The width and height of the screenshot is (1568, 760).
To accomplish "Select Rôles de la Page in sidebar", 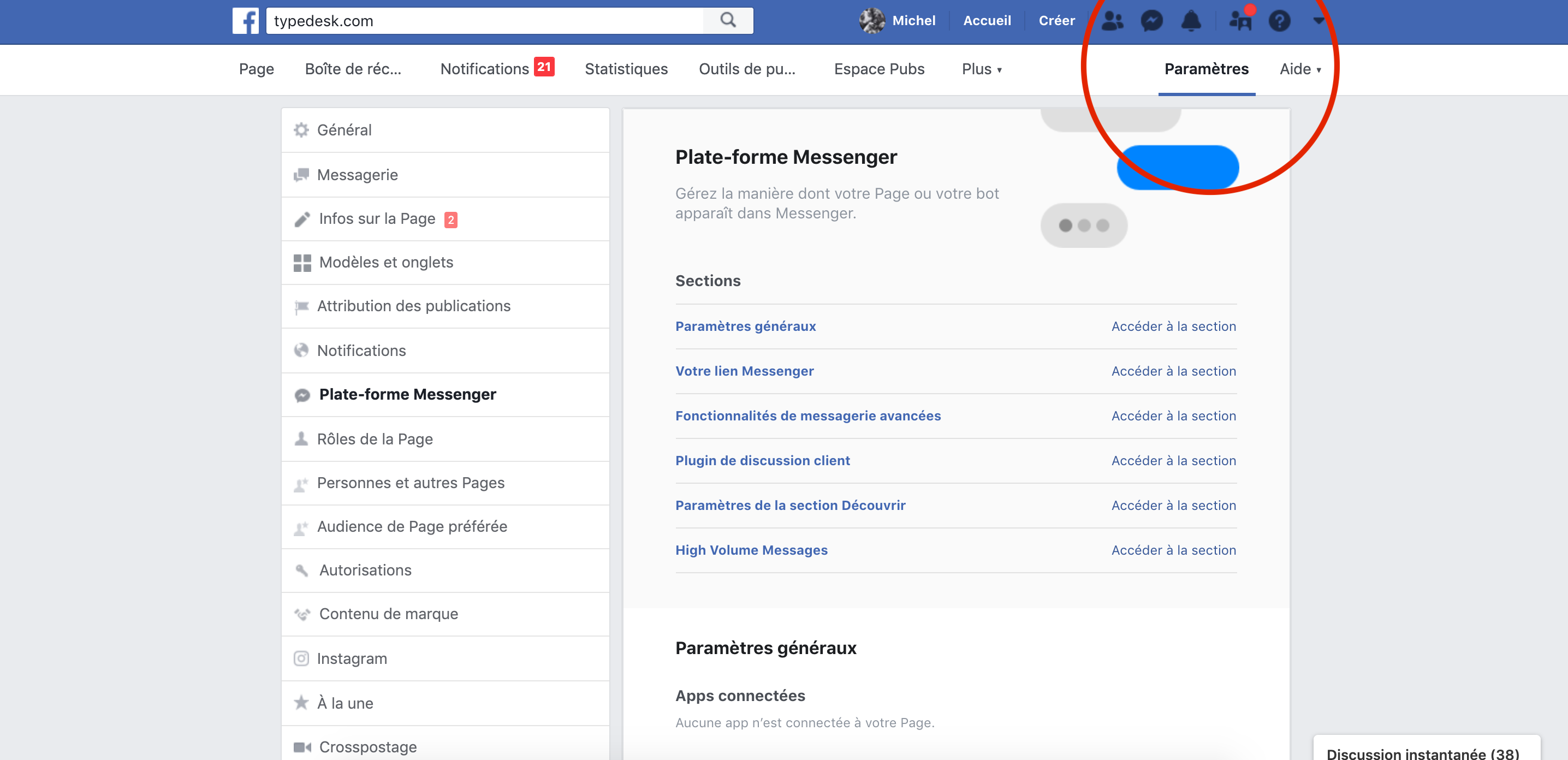I will (375, 440).
